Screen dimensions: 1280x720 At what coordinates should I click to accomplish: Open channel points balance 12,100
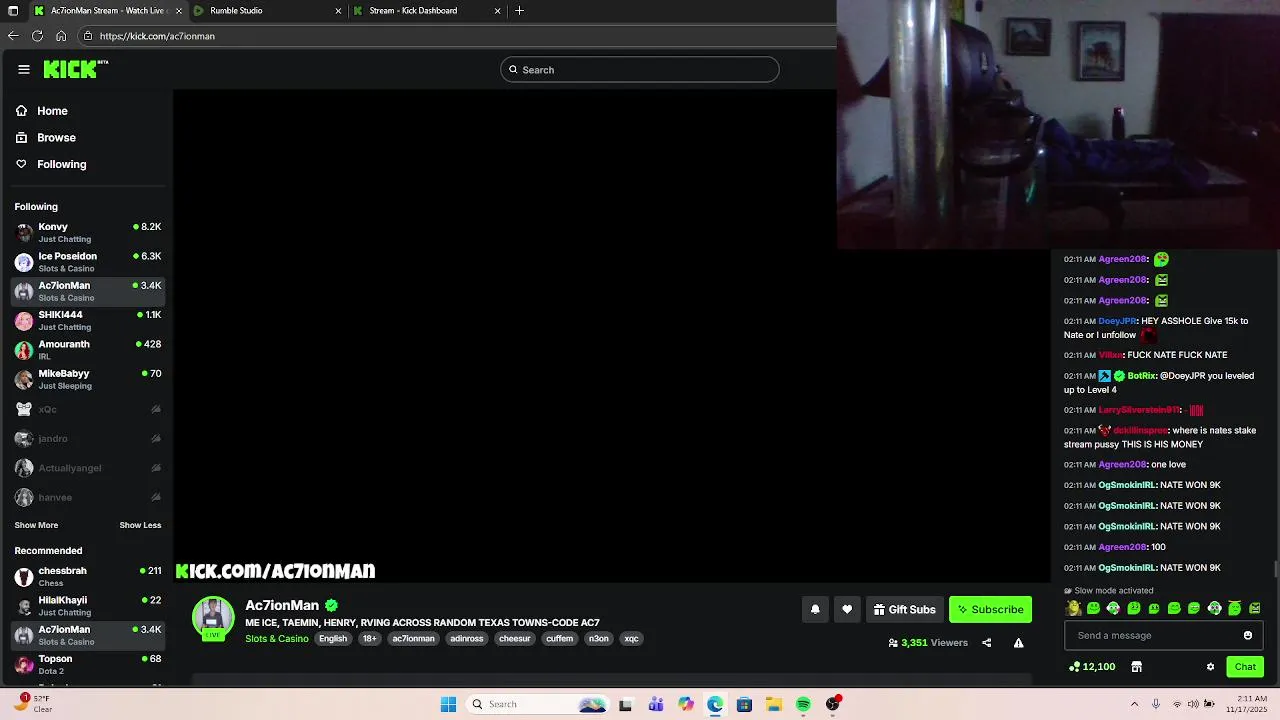point(1092,667)
